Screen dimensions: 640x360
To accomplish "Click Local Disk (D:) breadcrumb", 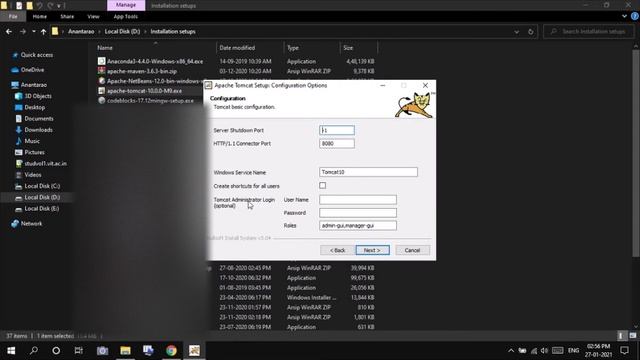I will (x=122, y=31).
